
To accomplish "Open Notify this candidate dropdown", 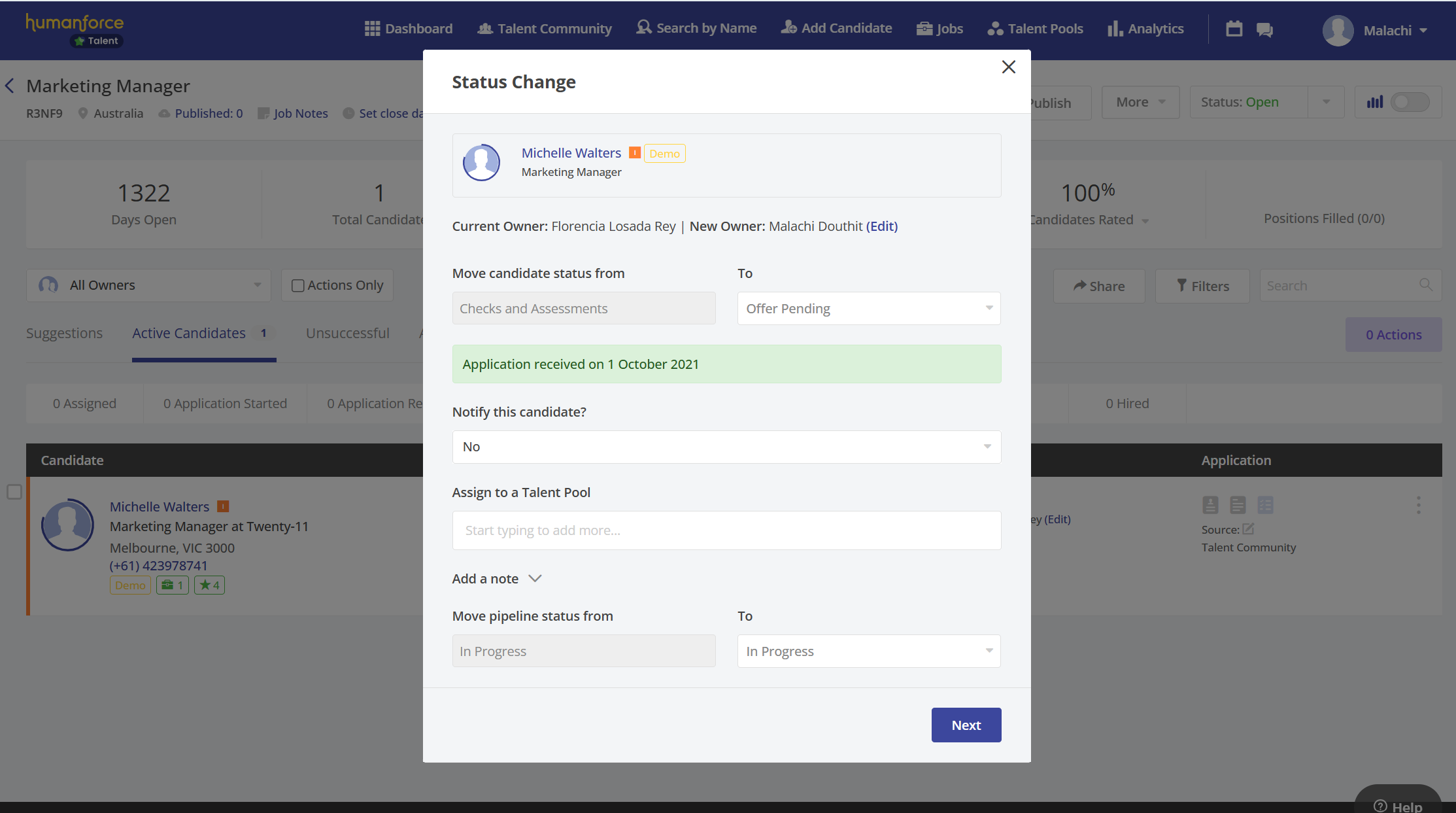I will (726, 447).
